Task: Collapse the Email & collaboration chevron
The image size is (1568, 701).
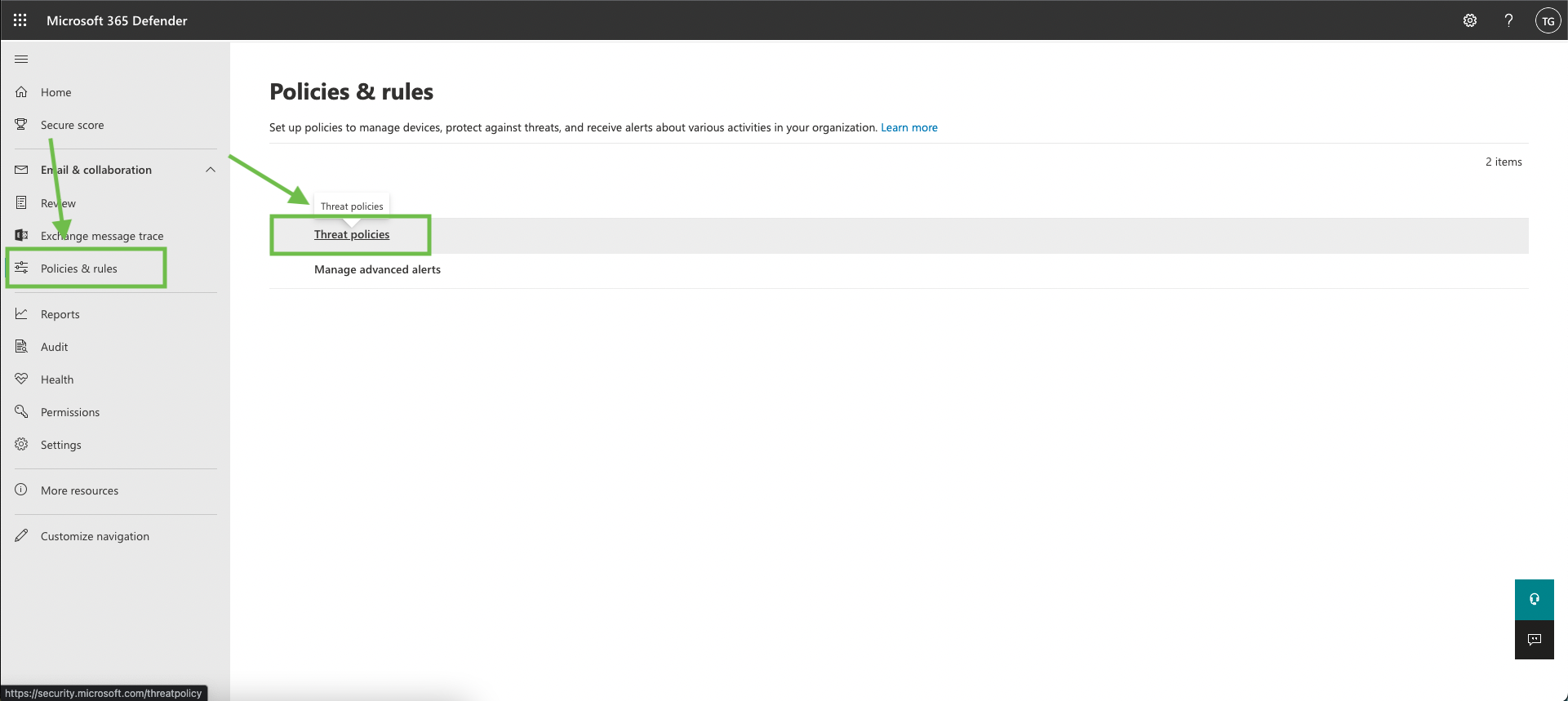Action: pos(211,170)
